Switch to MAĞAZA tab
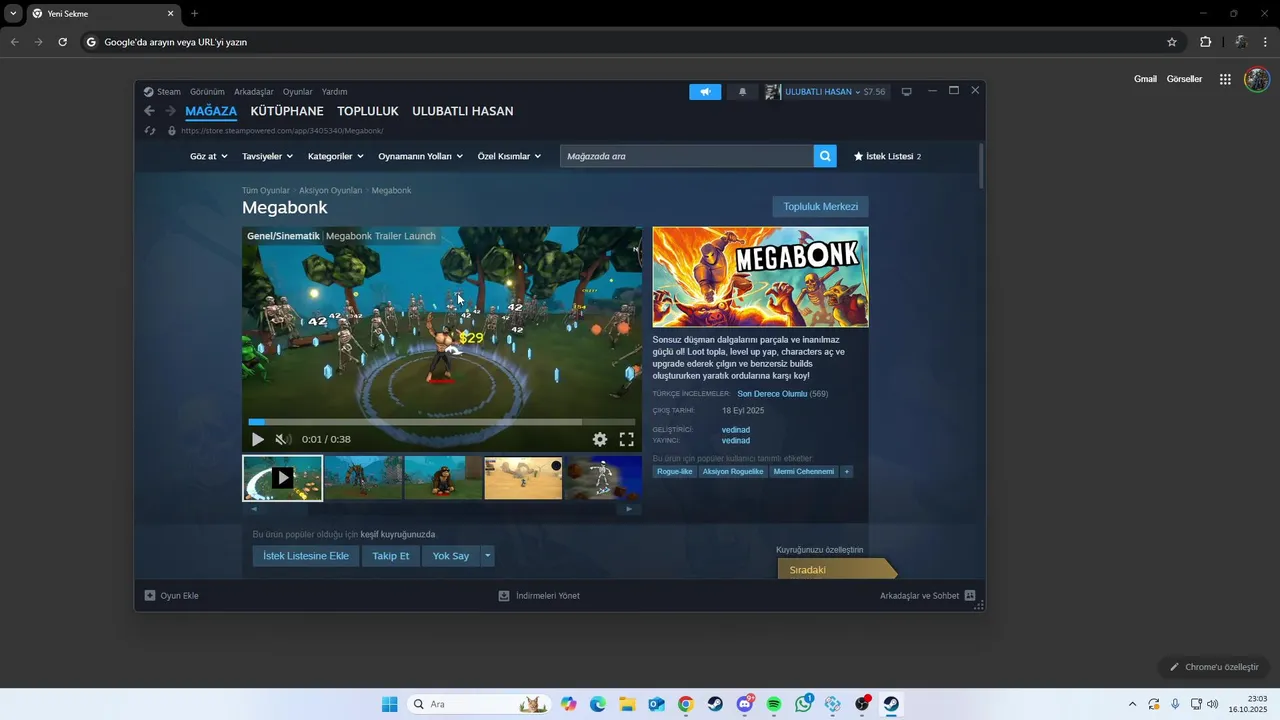The width and height of the screenshot is (1280, 720). (x=211, y=111)
